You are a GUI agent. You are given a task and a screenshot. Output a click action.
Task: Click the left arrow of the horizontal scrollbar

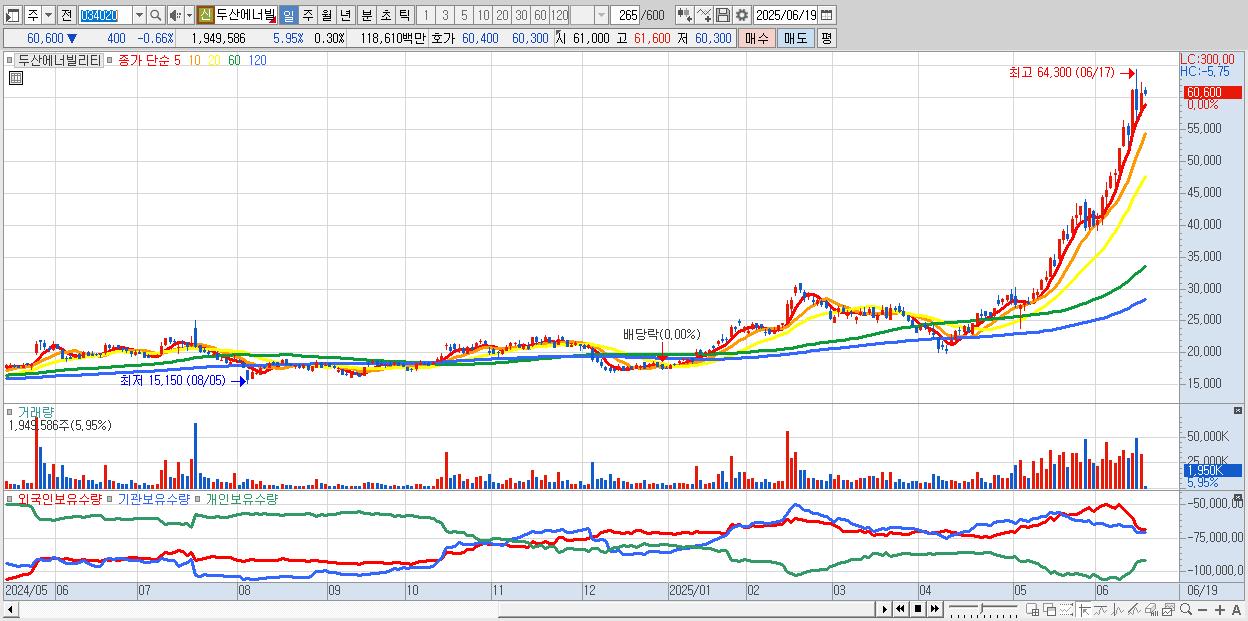tap(11, 609)
